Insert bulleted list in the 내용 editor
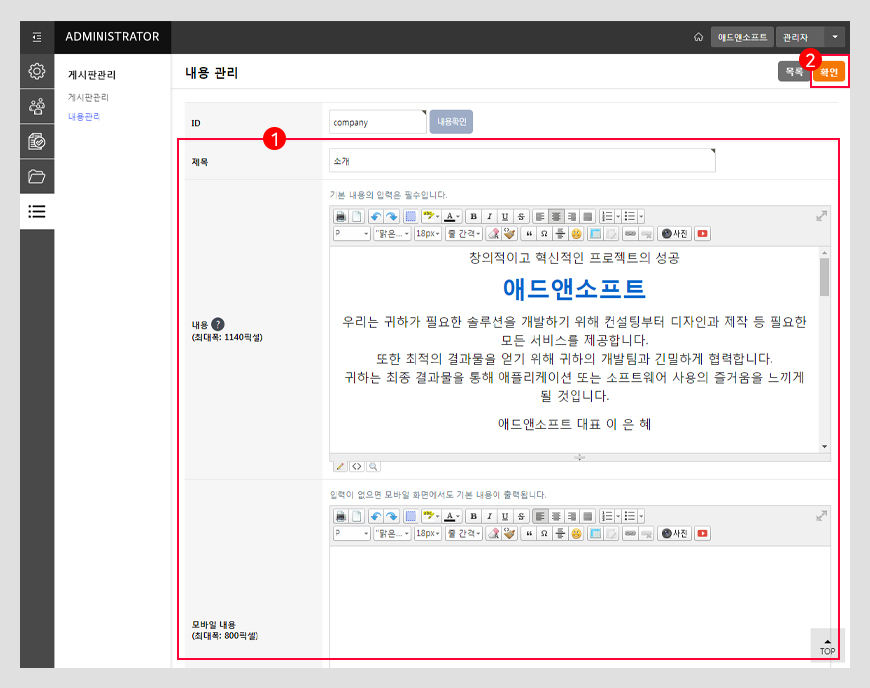Viewport: 870px width, 688px height. (629, 216)
